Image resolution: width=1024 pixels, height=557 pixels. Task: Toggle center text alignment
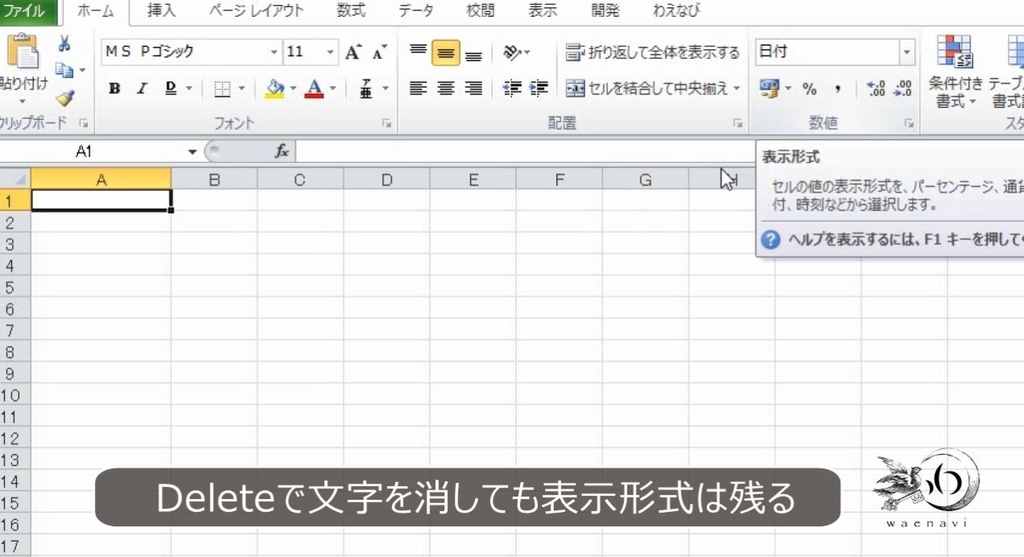(445, 88)
